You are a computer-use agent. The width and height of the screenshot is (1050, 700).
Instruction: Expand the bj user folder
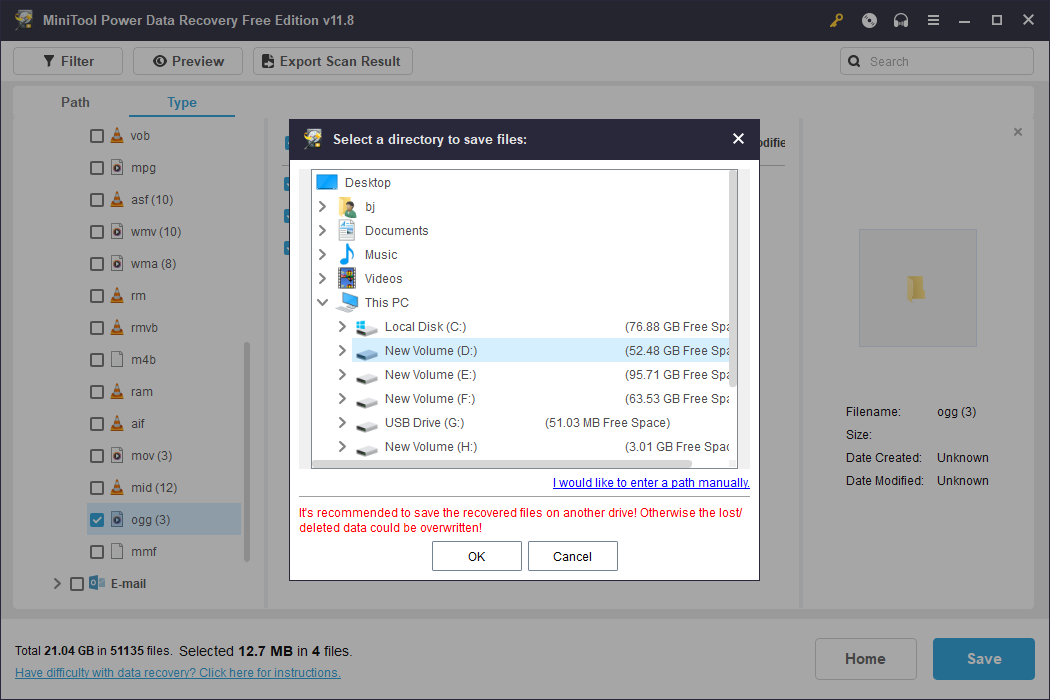click(322, 206)
